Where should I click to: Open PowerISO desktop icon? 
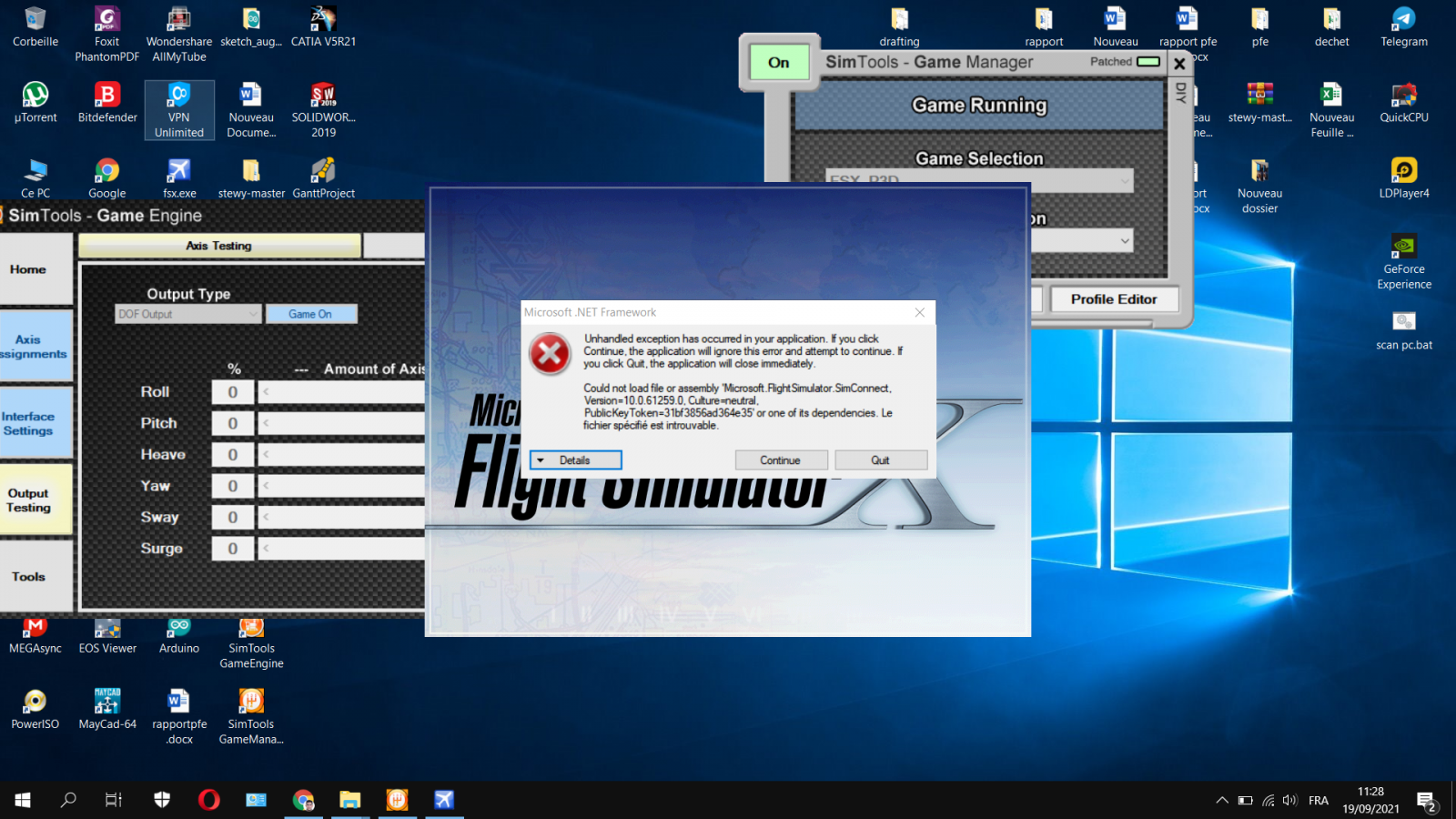35,710
